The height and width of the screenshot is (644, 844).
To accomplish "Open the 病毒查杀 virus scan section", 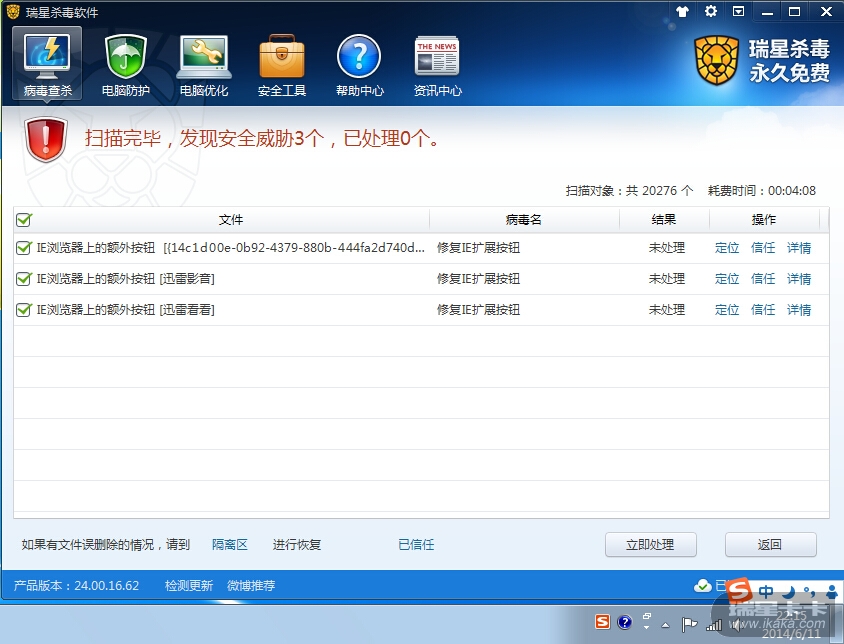I will [48, 63].
